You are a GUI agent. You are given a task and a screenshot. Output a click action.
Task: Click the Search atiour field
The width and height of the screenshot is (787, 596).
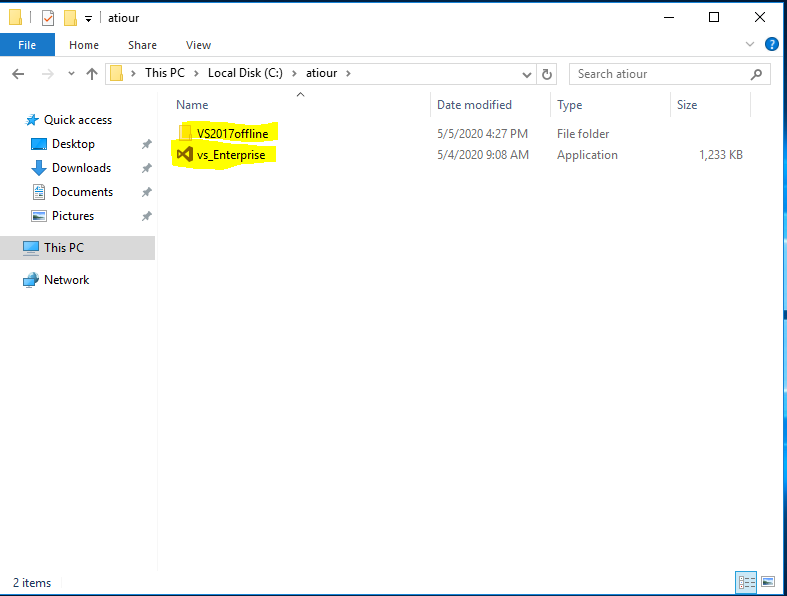(670, 74)
